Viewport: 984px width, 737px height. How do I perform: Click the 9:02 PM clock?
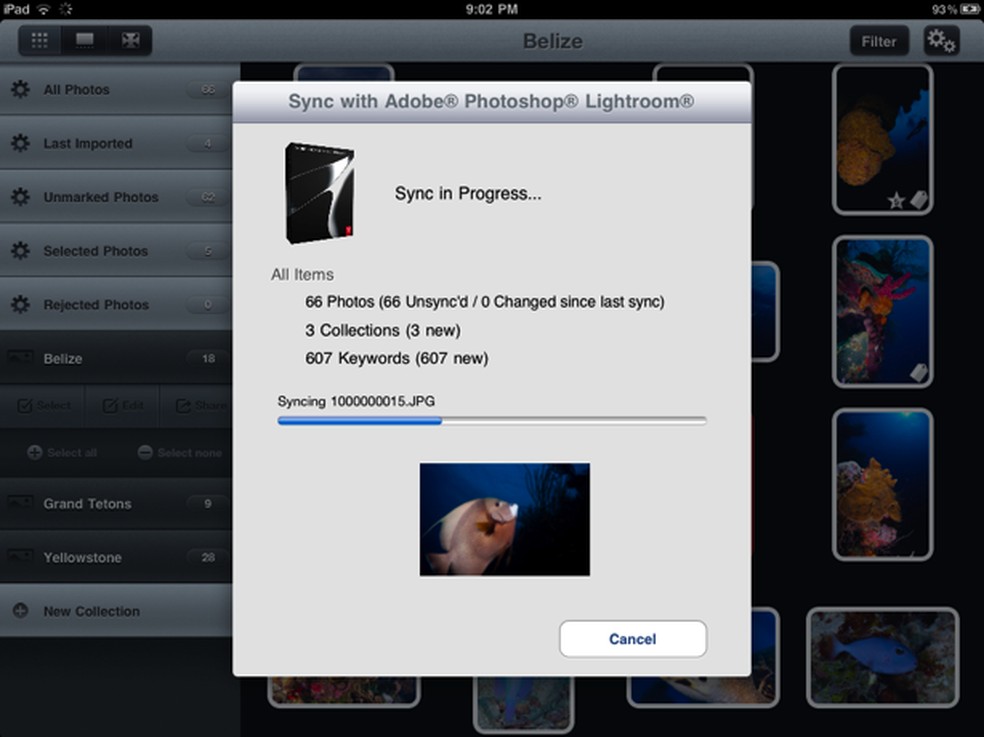click(x=492, y=9)
